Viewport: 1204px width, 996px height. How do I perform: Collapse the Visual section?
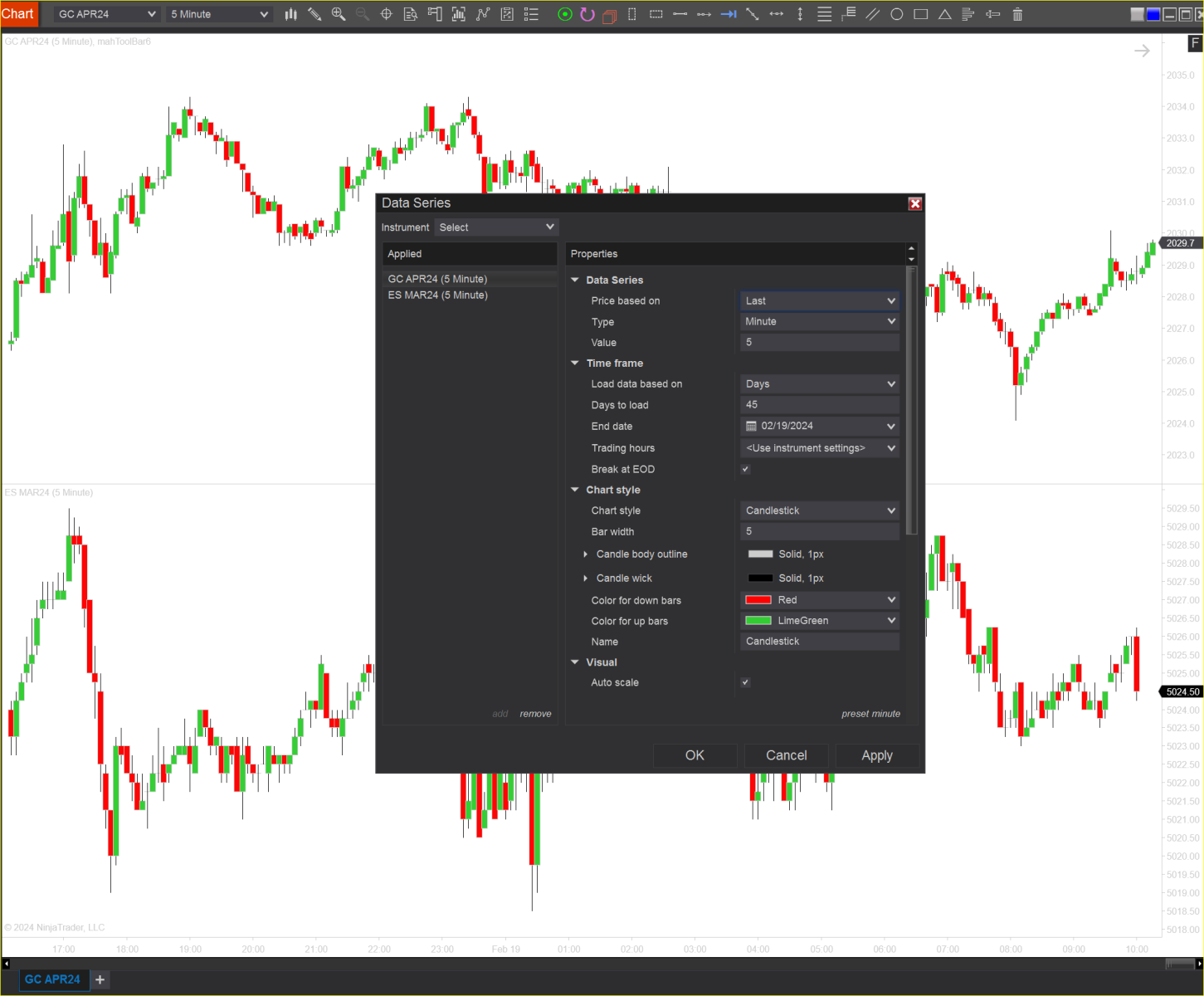pyautogui.click(x=575, y=662)
